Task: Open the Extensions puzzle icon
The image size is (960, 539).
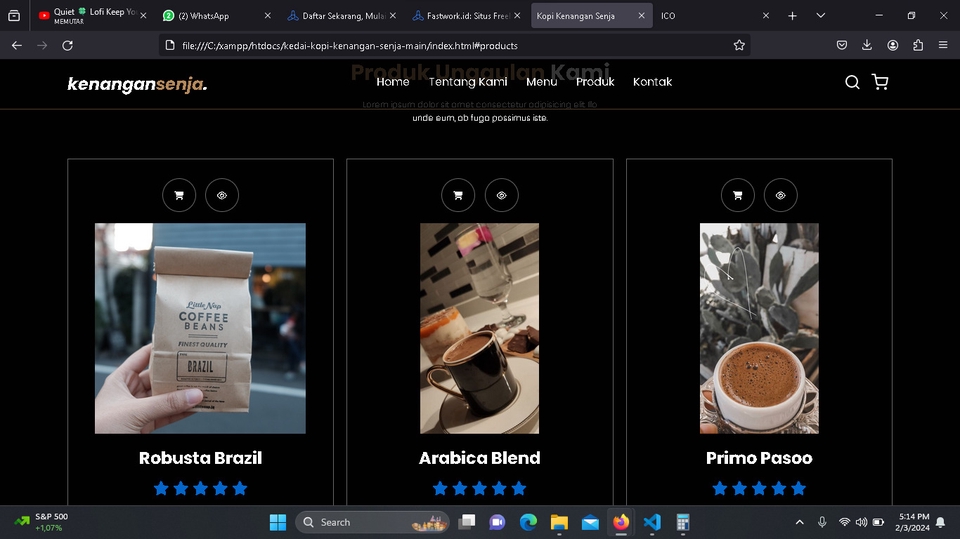Action: click(918, 45)
